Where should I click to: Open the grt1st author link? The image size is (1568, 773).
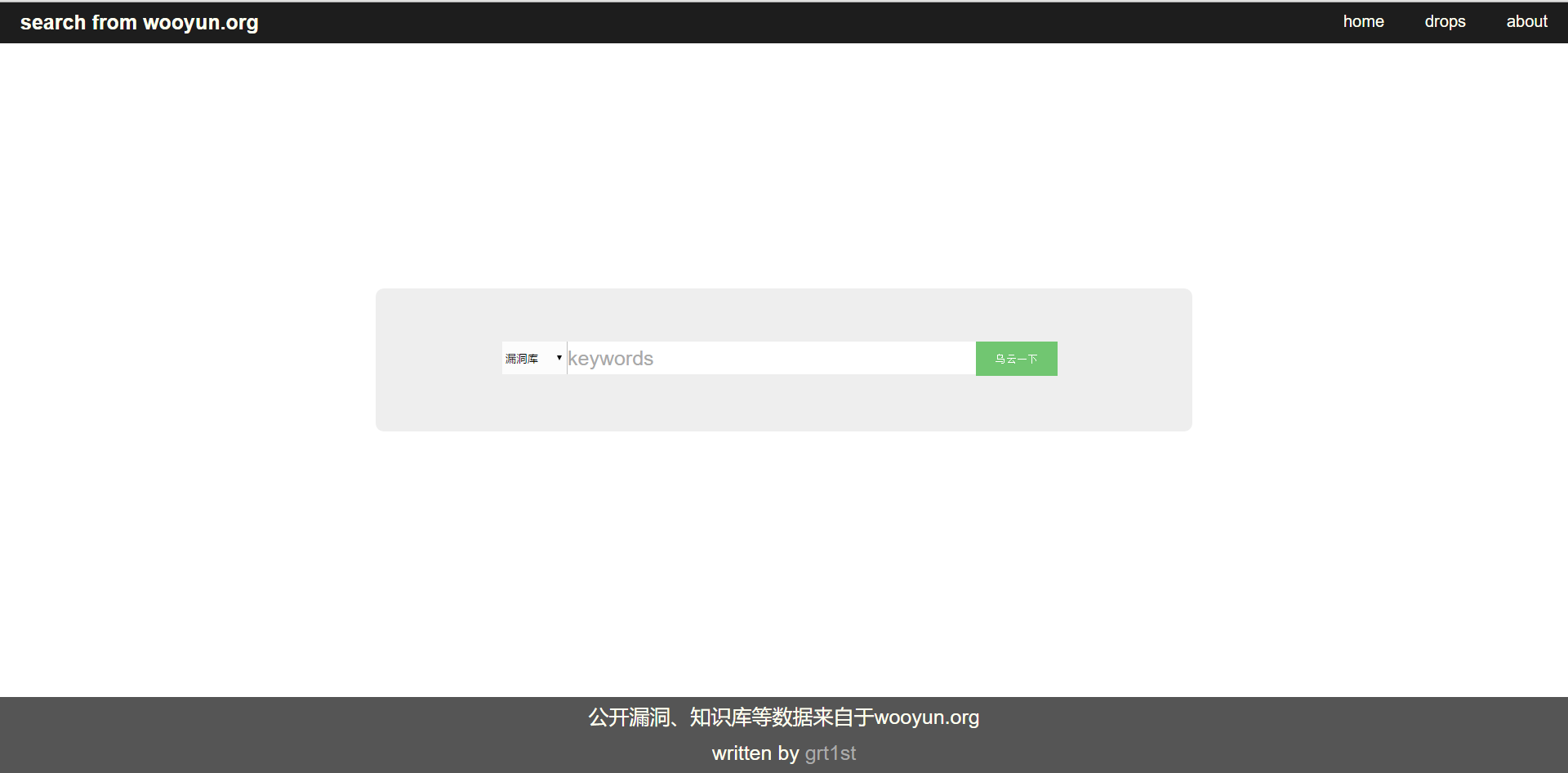pos(830,753)
